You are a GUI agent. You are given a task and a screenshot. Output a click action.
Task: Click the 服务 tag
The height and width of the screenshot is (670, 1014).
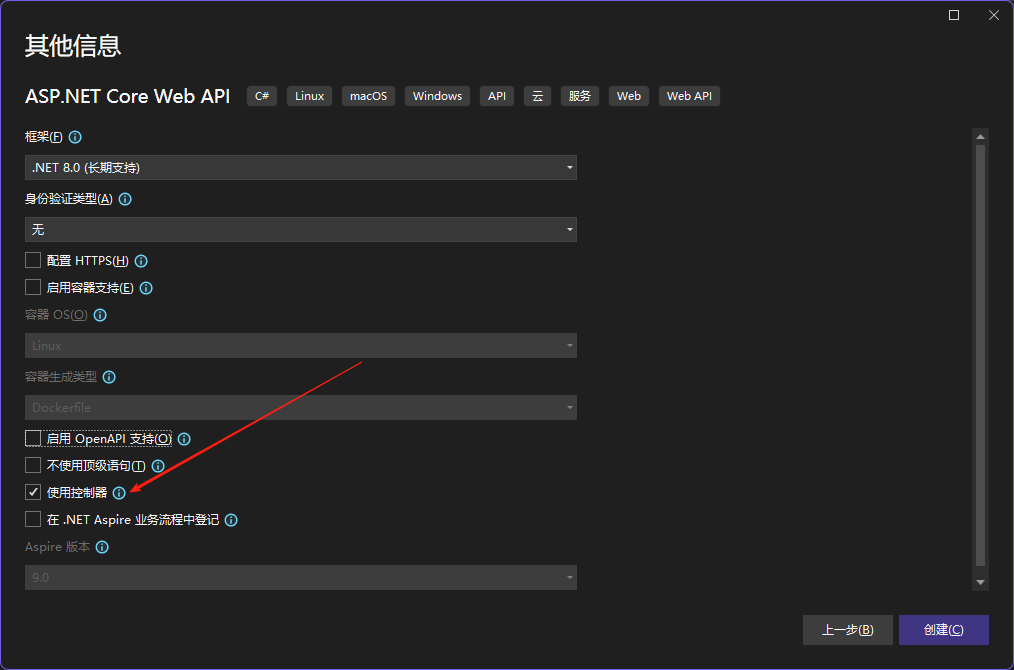click(580, 96)
